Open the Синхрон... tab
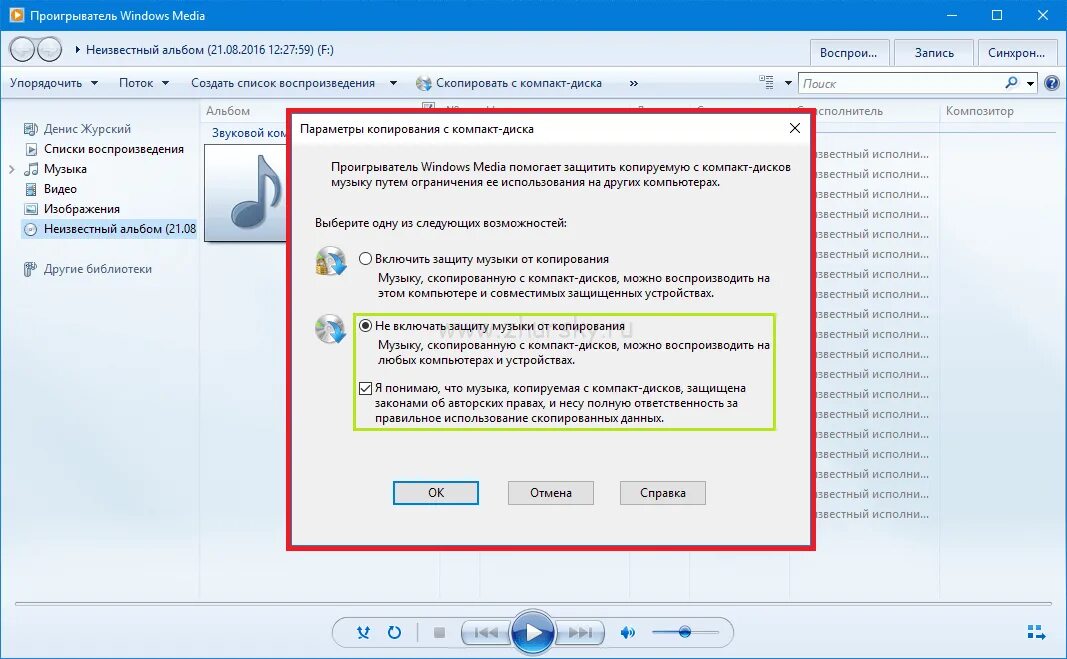This screenshot has height=659, width=1067. pyautogui.click(x=1016, y=52)
